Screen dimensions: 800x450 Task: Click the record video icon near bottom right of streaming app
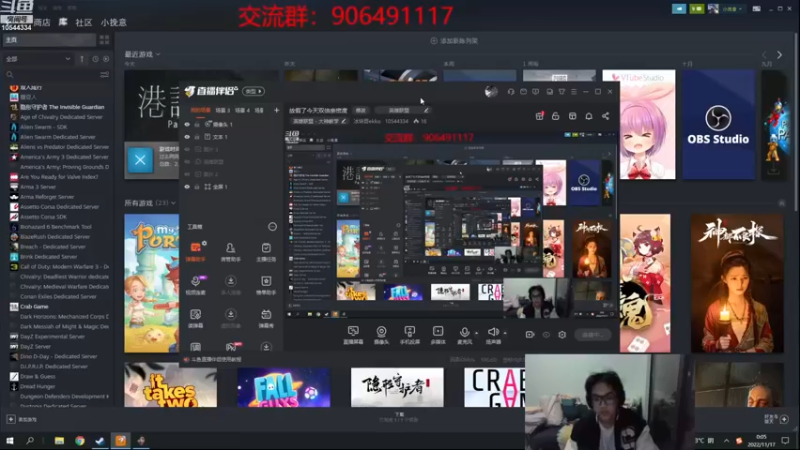tap(530, 335)
